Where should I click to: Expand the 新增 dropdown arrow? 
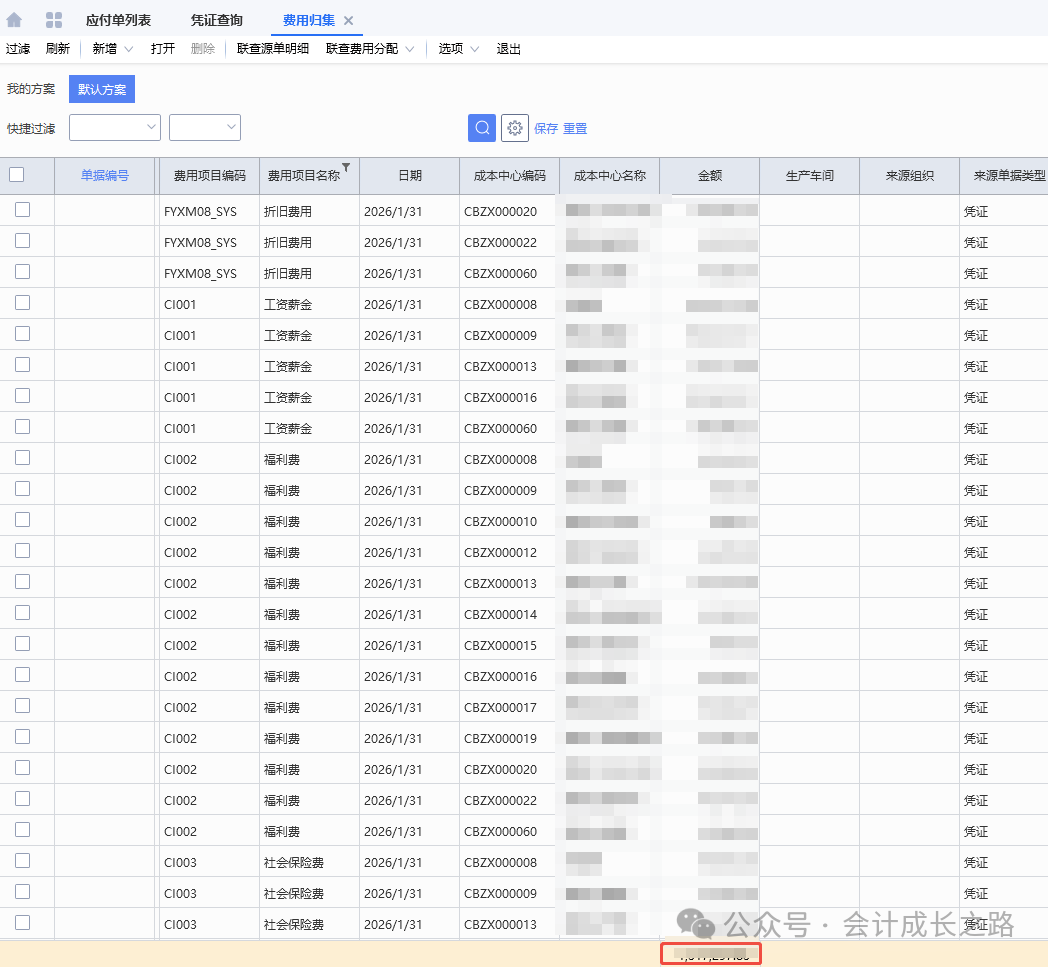[x=128, y=49]
